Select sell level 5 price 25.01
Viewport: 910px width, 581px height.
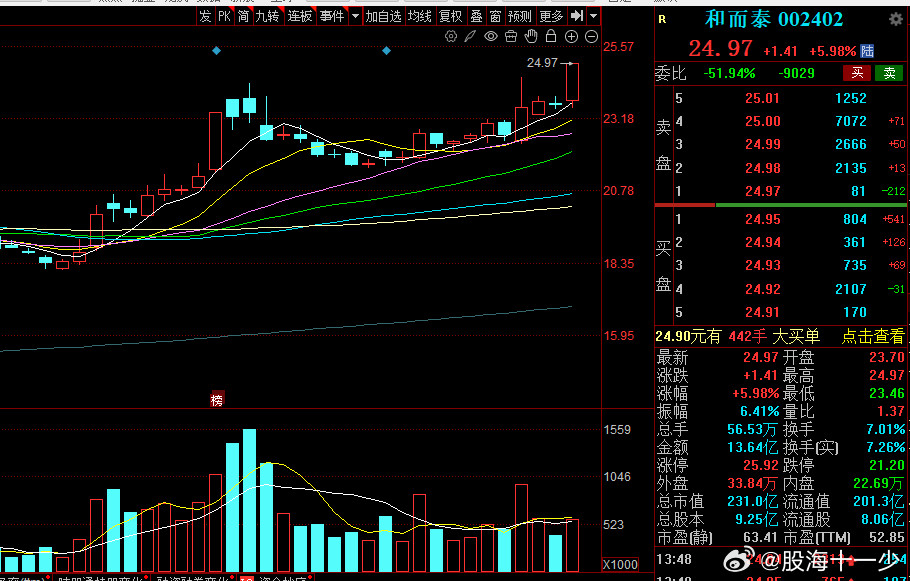(762, 98)
